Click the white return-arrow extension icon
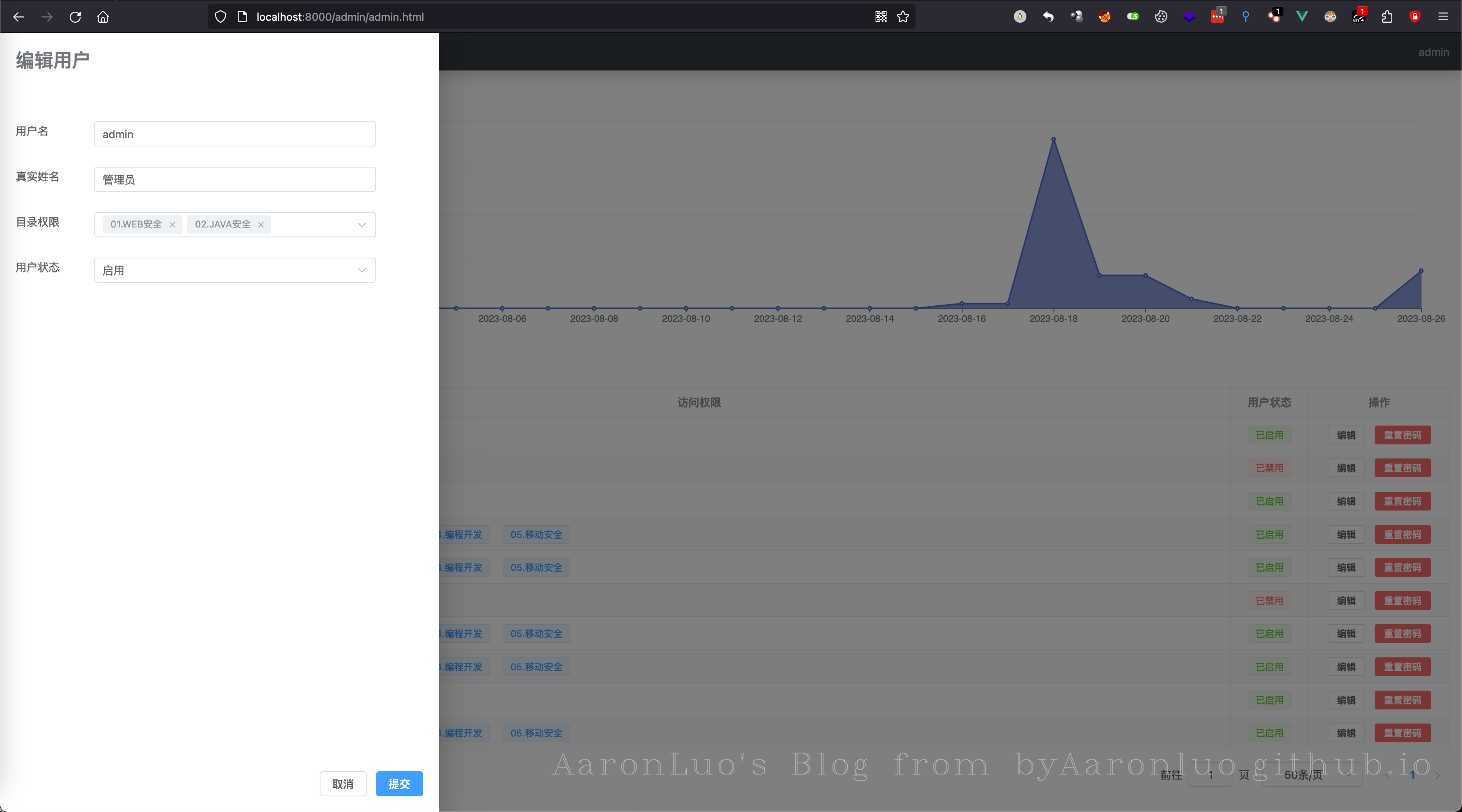Screen dimensions: 1462x812 [x=1048, y=17]
